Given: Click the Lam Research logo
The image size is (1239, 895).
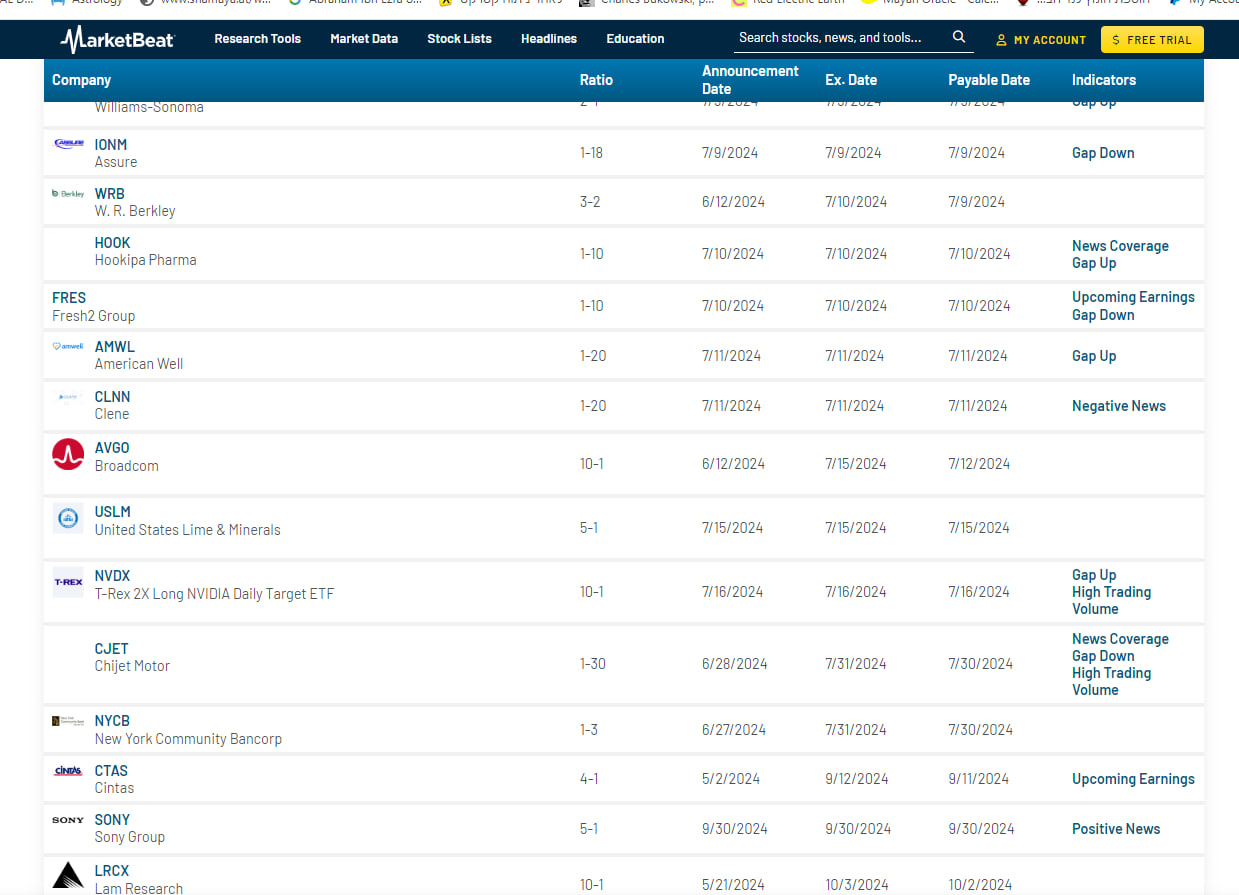Looking at the screenshot, I should click(x=68, y=875).
